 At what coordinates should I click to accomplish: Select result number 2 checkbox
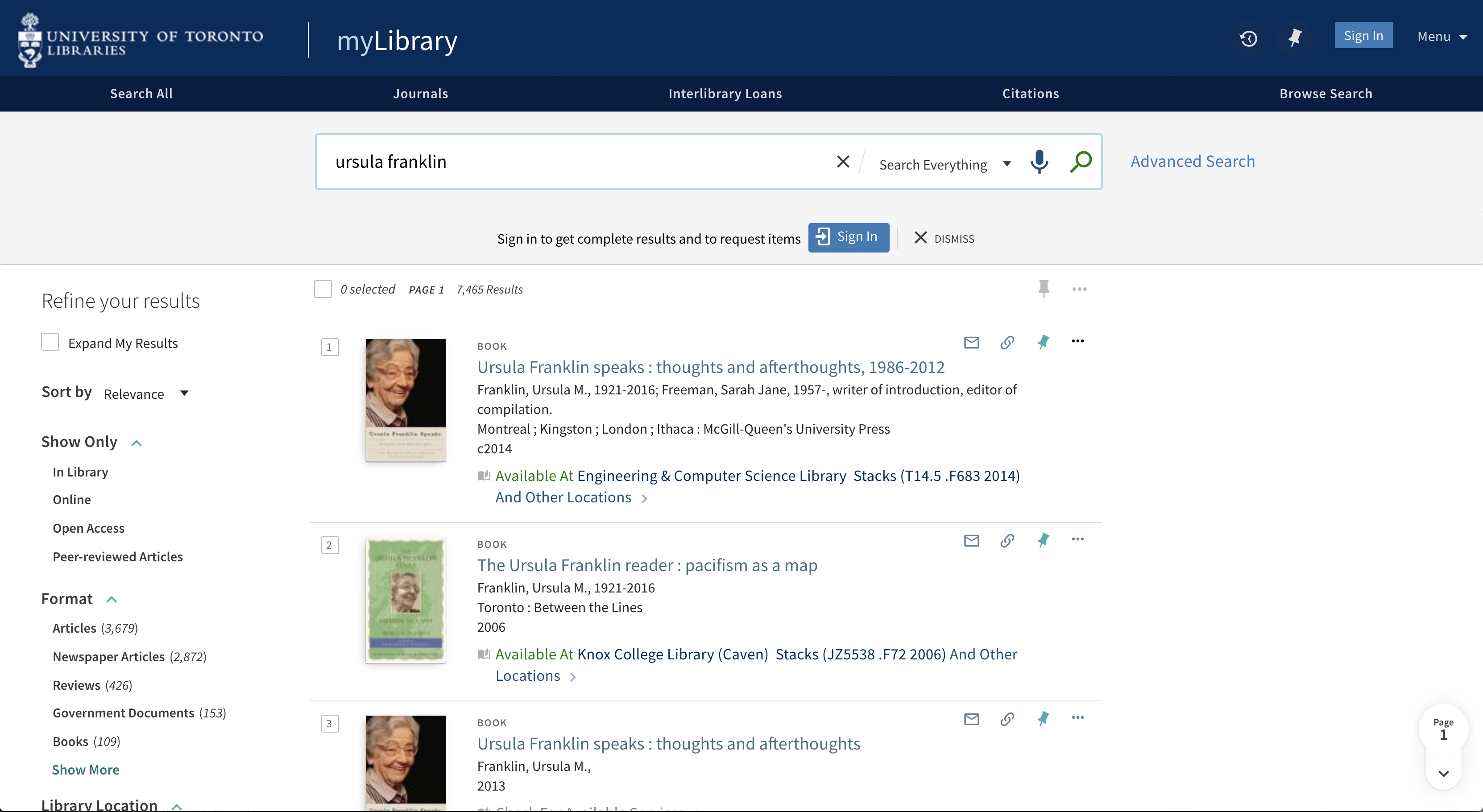click(x=330, y=545)
